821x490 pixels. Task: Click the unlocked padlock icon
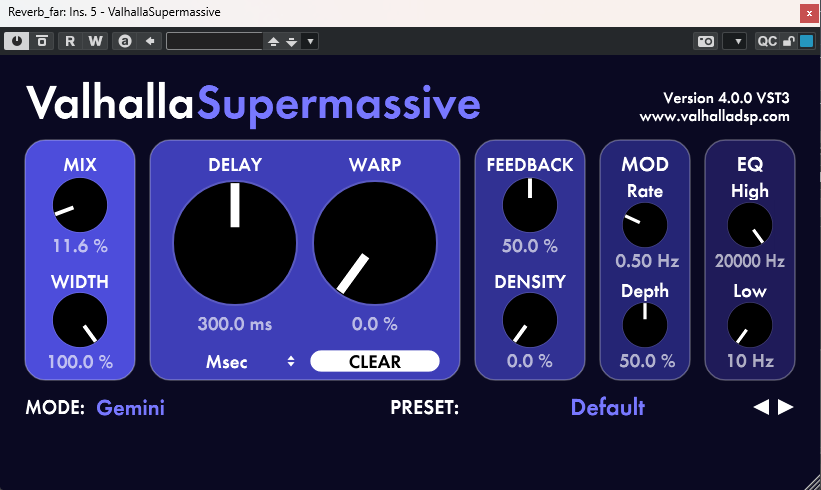point(789,41)
